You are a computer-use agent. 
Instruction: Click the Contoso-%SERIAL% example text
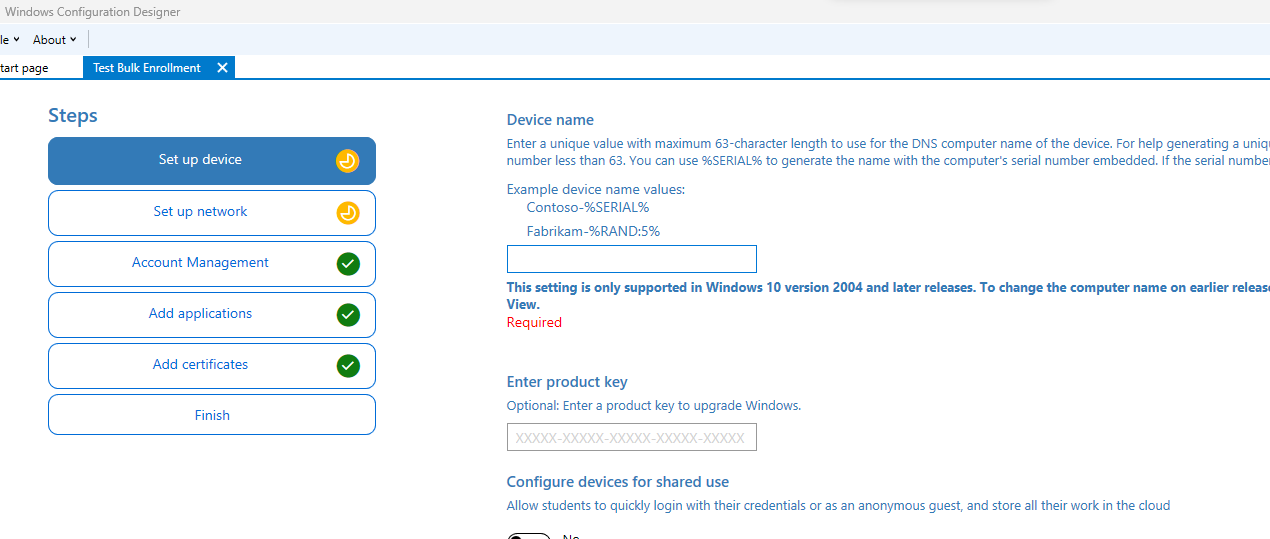[x=588, y=207]
